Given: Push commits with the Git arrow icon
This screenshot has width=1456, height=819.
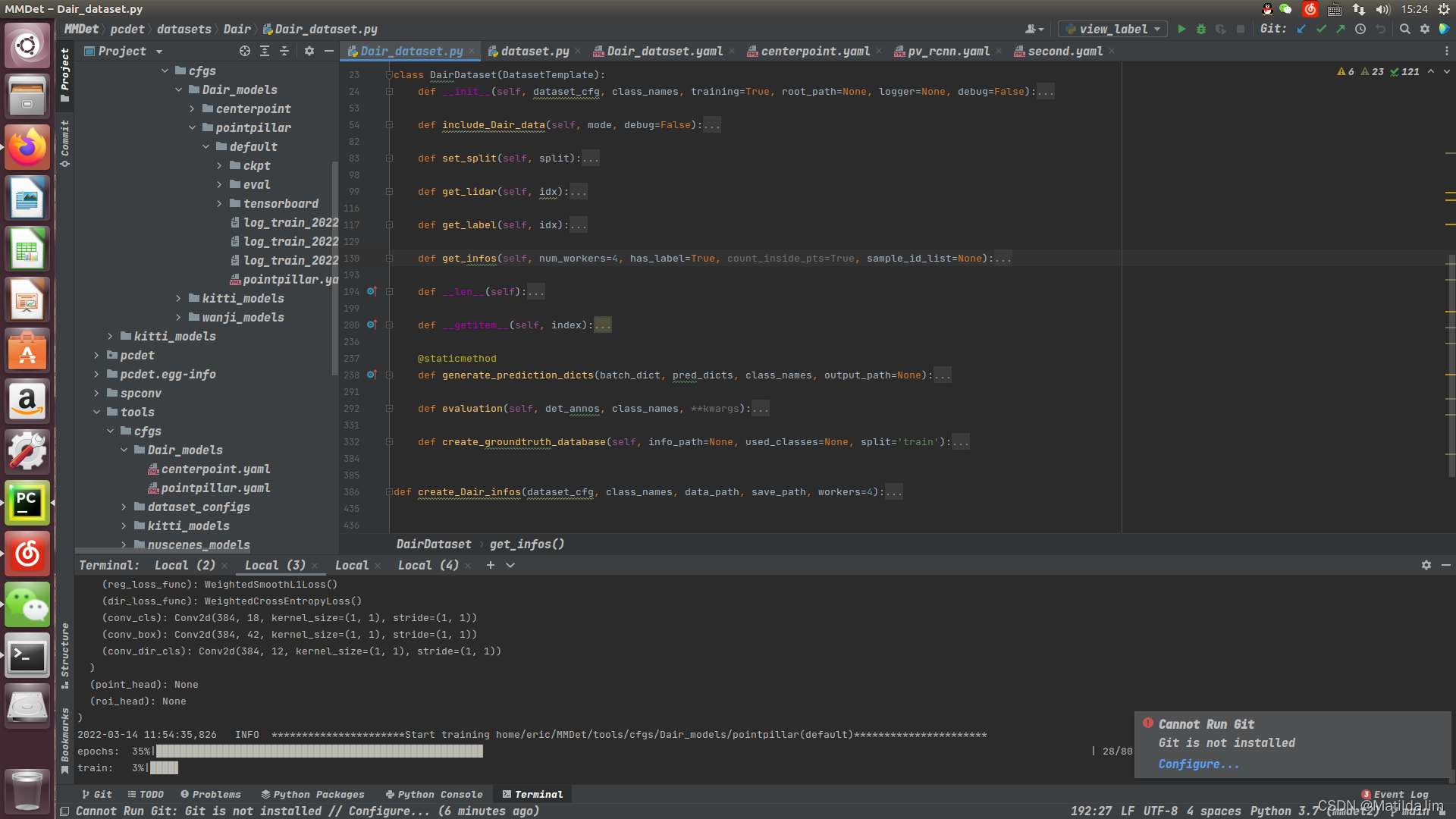Looking at the screenshot, I should (x=1341, y=29).
